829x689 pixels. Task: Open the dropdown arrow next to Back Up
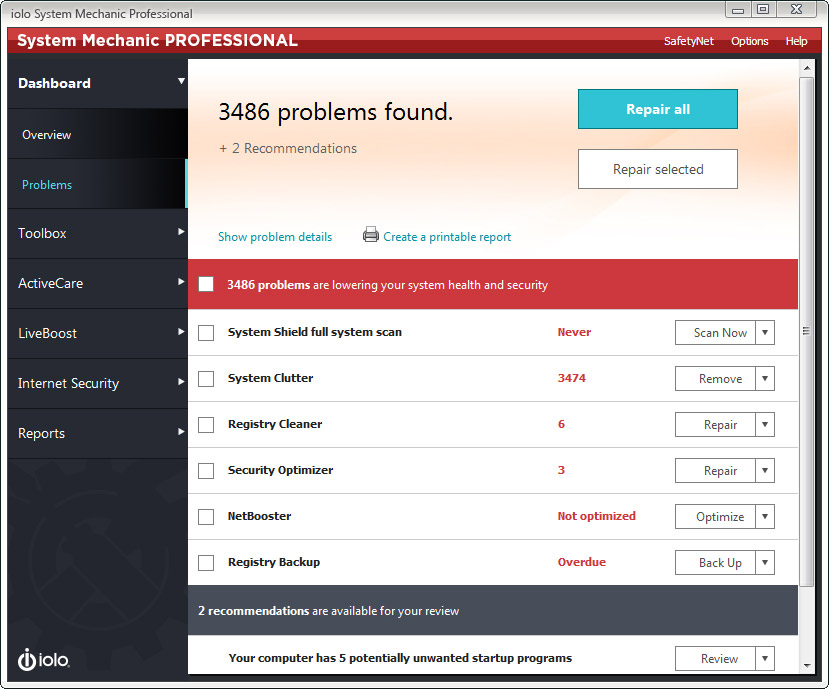pyautogui.click(x=765, y=563)
